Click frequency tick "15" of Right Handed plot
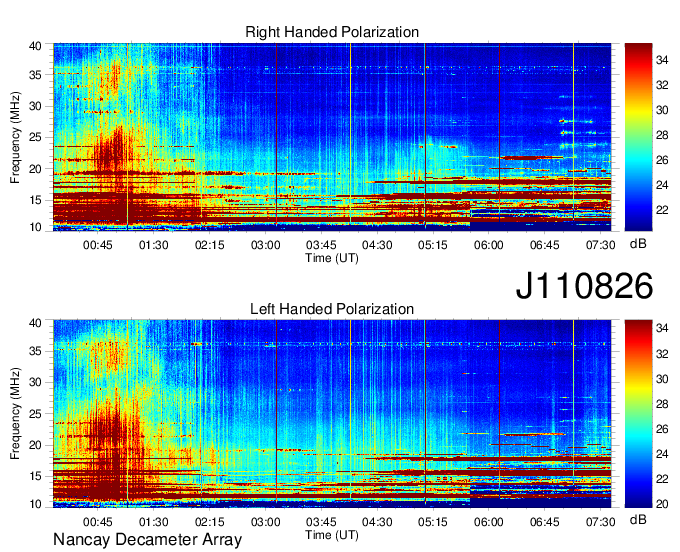 36,200
